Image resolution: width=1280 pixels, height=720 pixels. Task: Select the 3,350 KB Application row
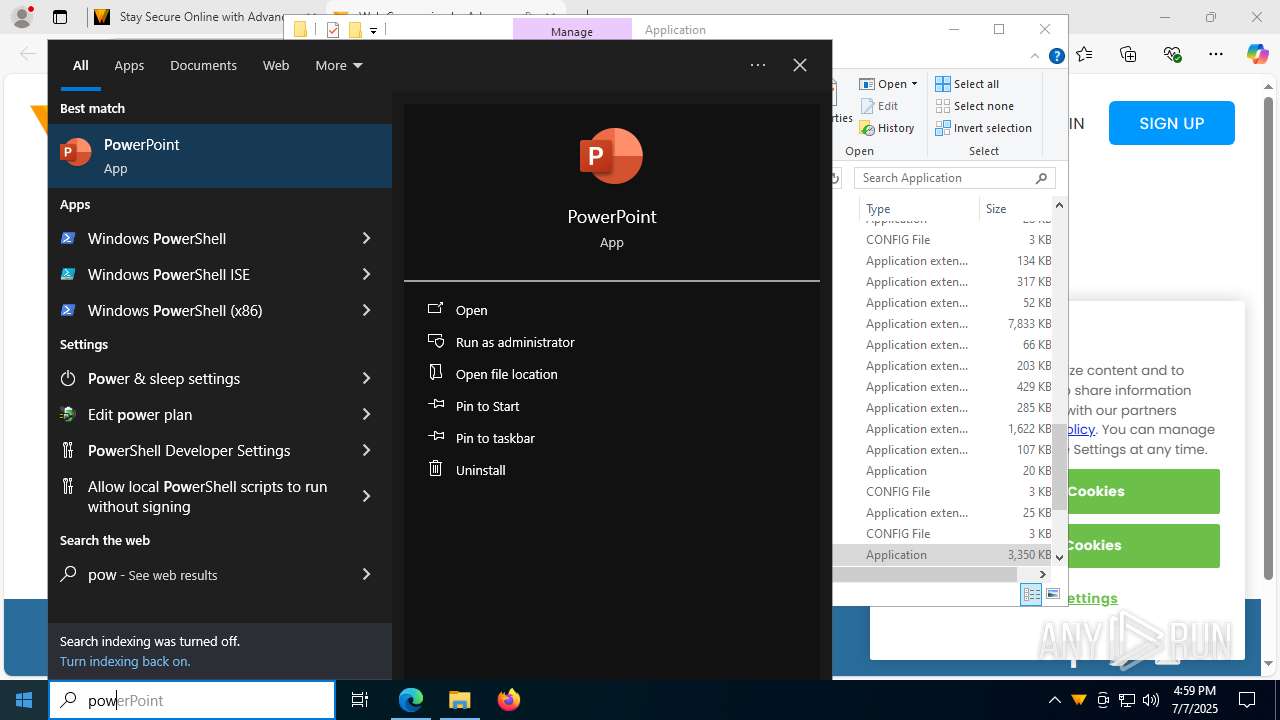tap(943, 555)
